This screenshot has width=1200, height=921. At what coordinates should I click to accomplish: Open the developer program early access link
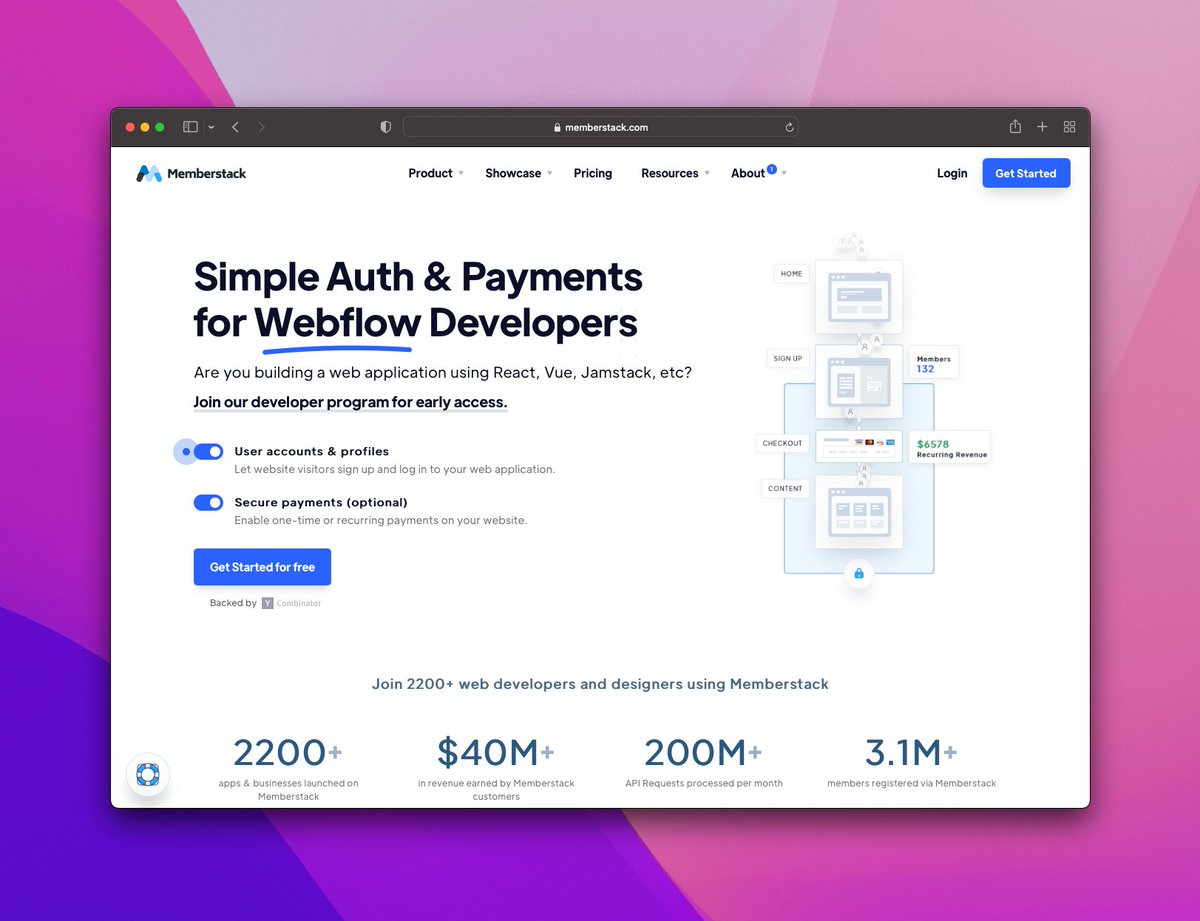pyautogui.click(x=350, y=402)
